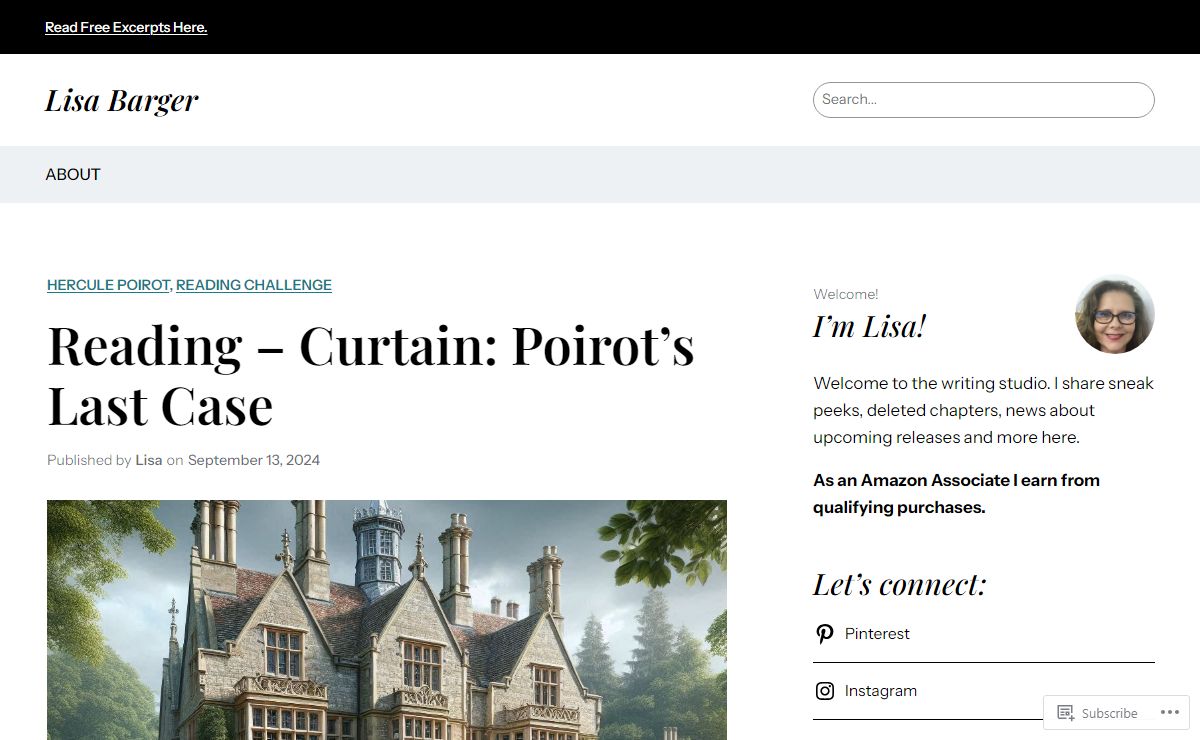This screenshot has height=740, width=1200.
Task: Click Lisa's round profile photo
Action: [1115, 314]
